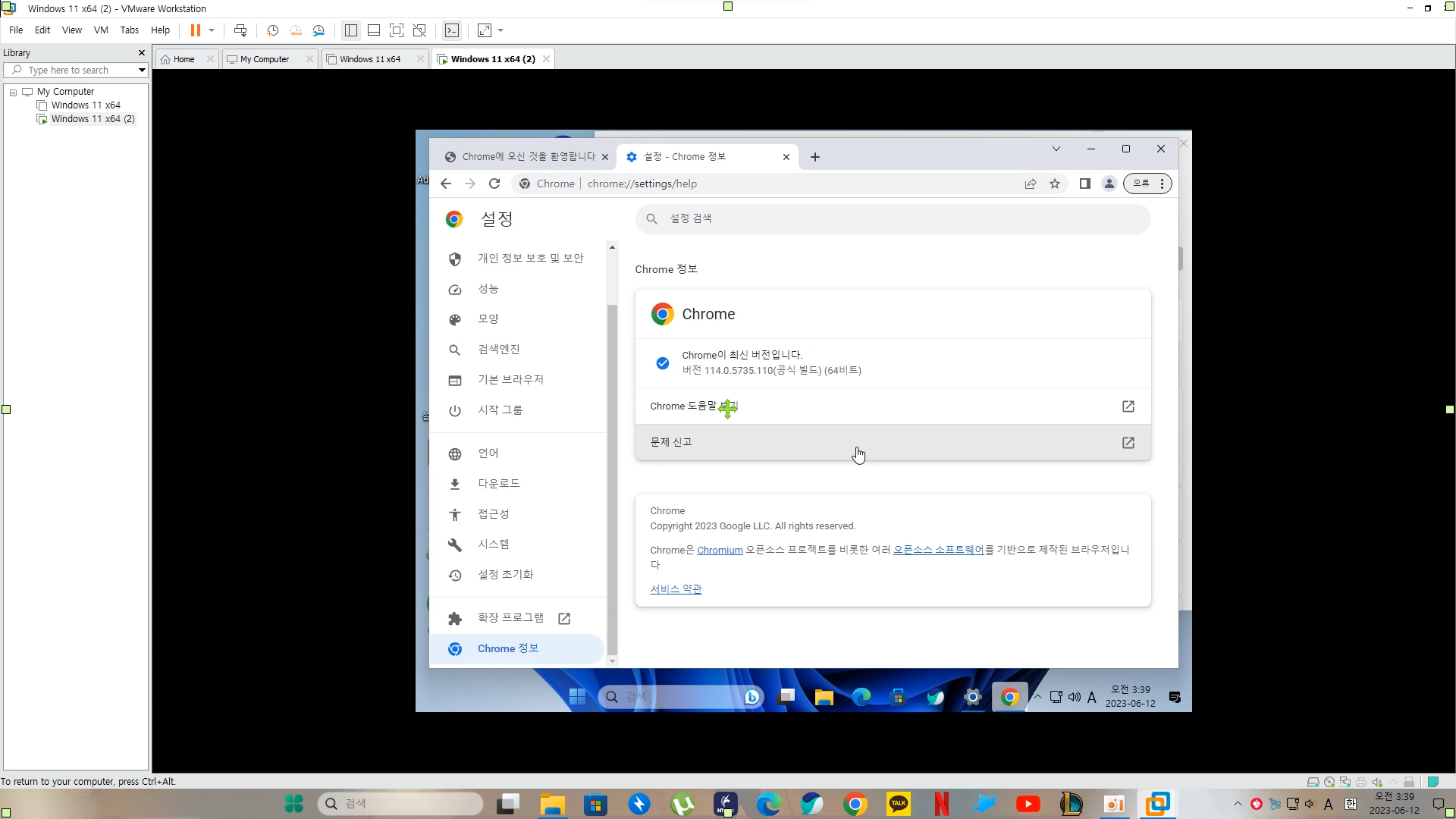Open Terms of Service (서비스 약관) link
Screen dimensions: 1456x819
676,589
